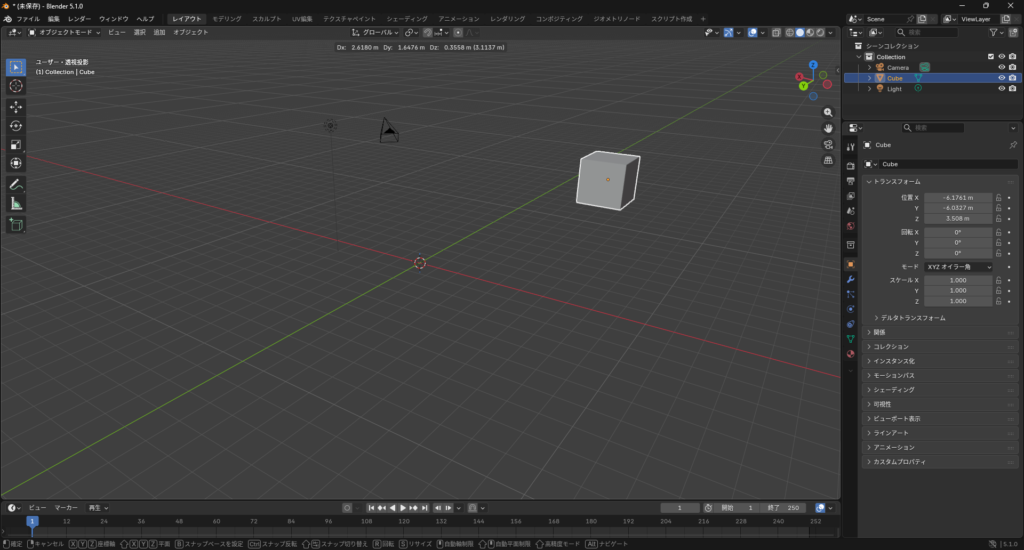
Task: Open the レンダー menu
Action: tap(79, 19)
